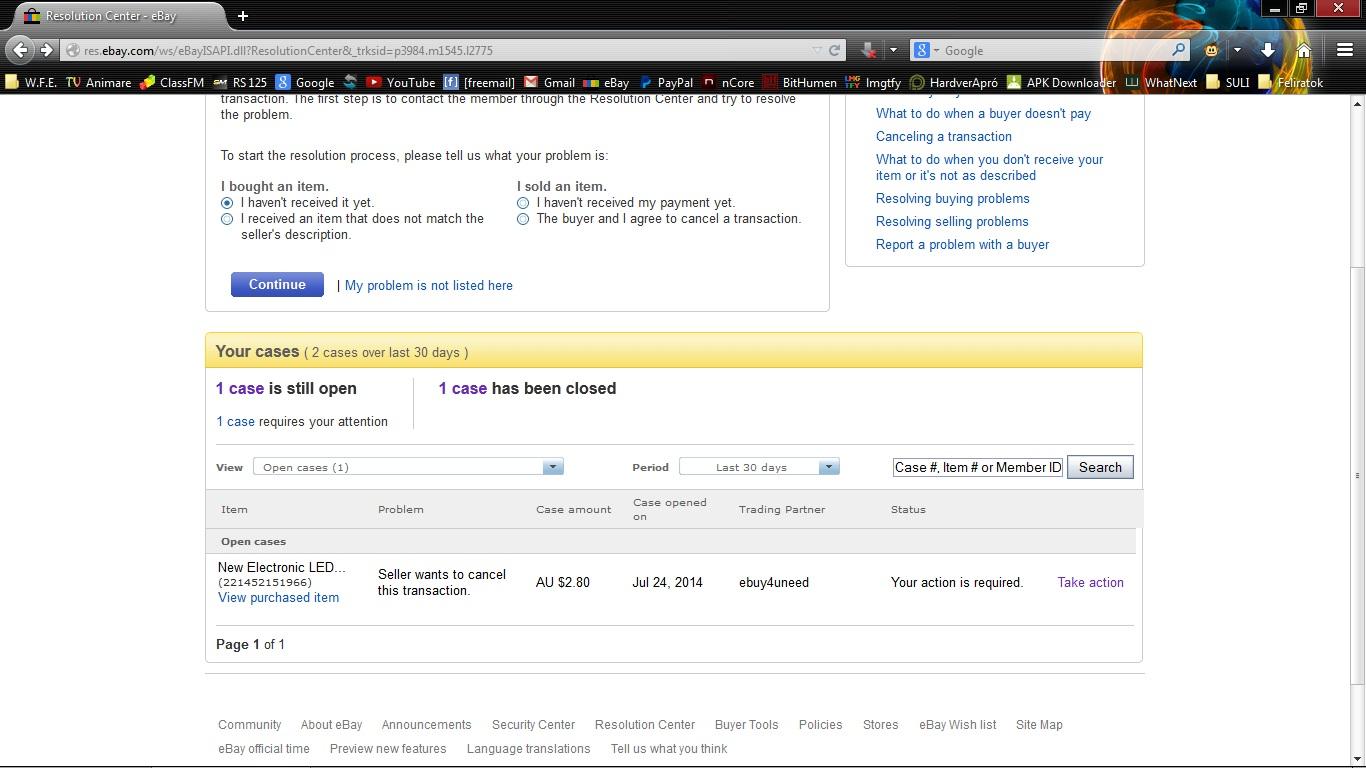Open the YouTube bookmark
Image resolution: width=1366 pixels, height=768 pixels.
[400, 82]
